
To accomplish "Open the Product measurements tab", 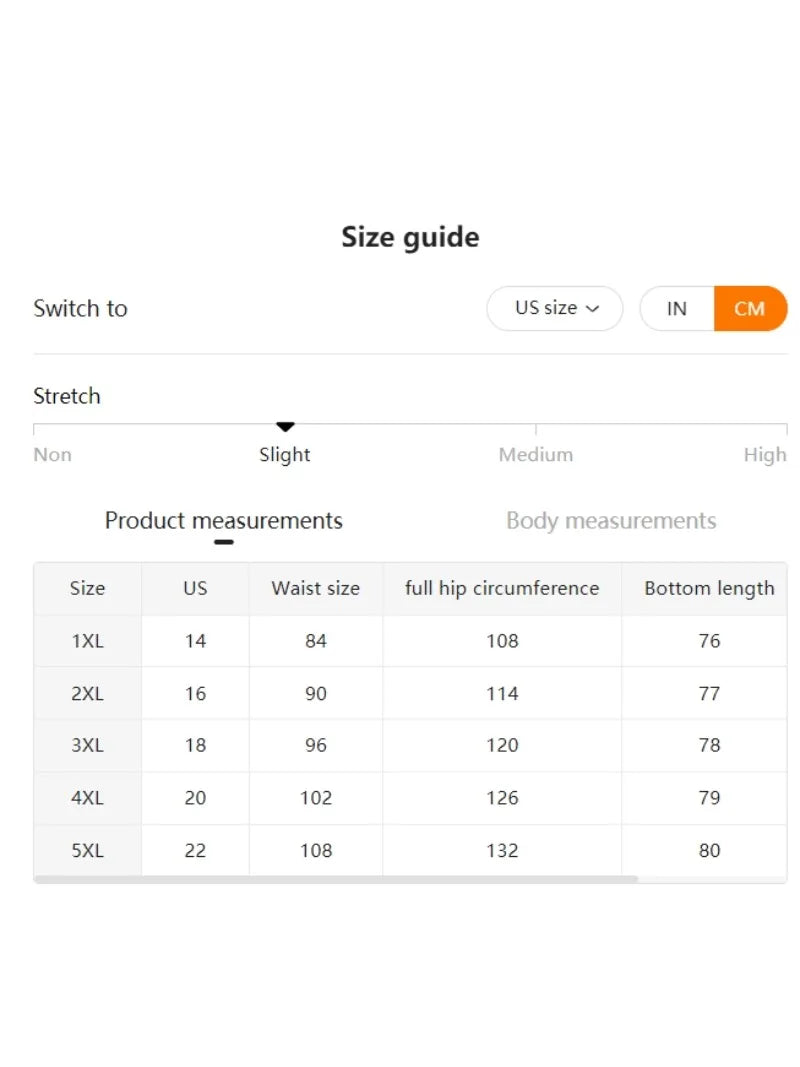I will (223, 521).
